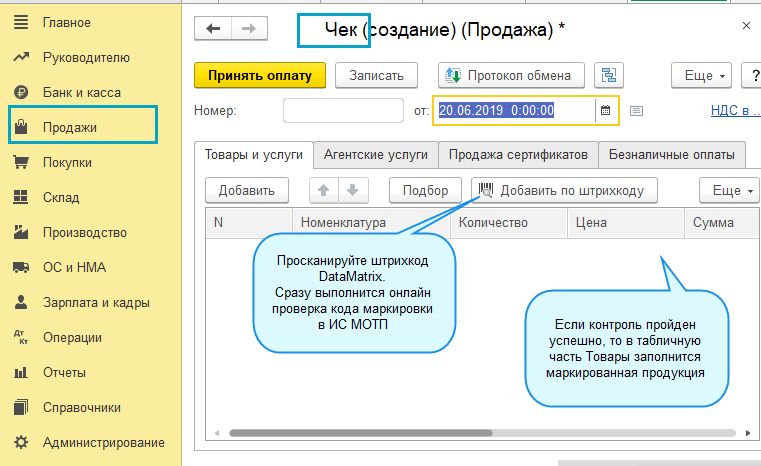Click the bar chart icon for Отчеты
The width and height of the screenshot is (761, 466).
(x=21, y=372)
